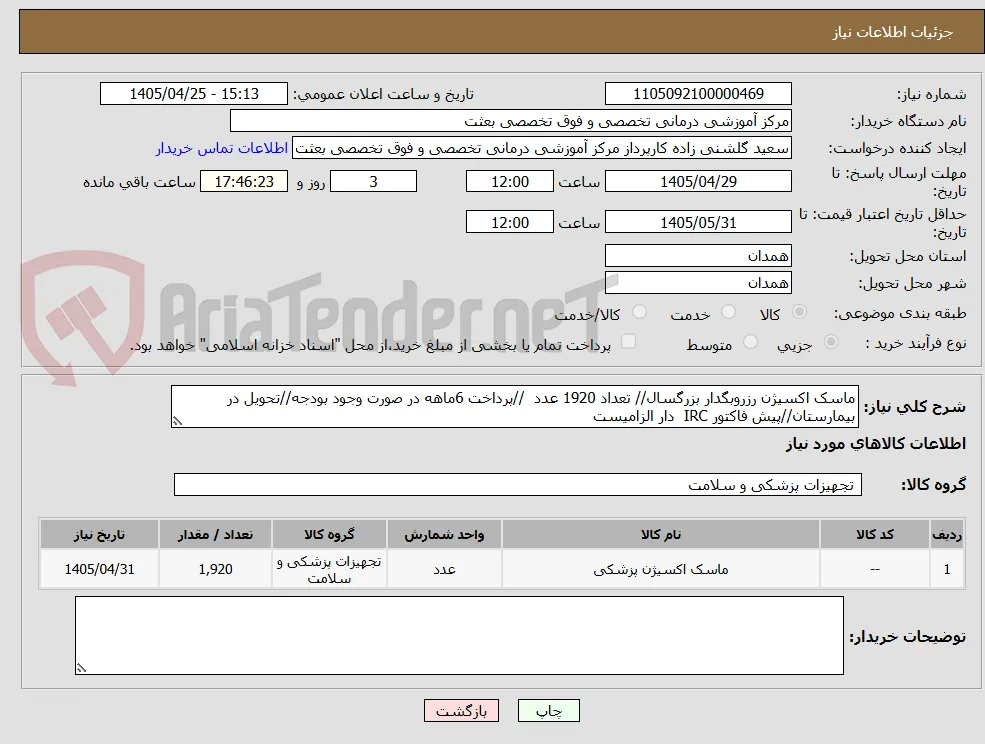985x744 pixels.
Task: Click the نوع فرآیند خرید label
Action: pyautogui.click(x=915, y=343)
